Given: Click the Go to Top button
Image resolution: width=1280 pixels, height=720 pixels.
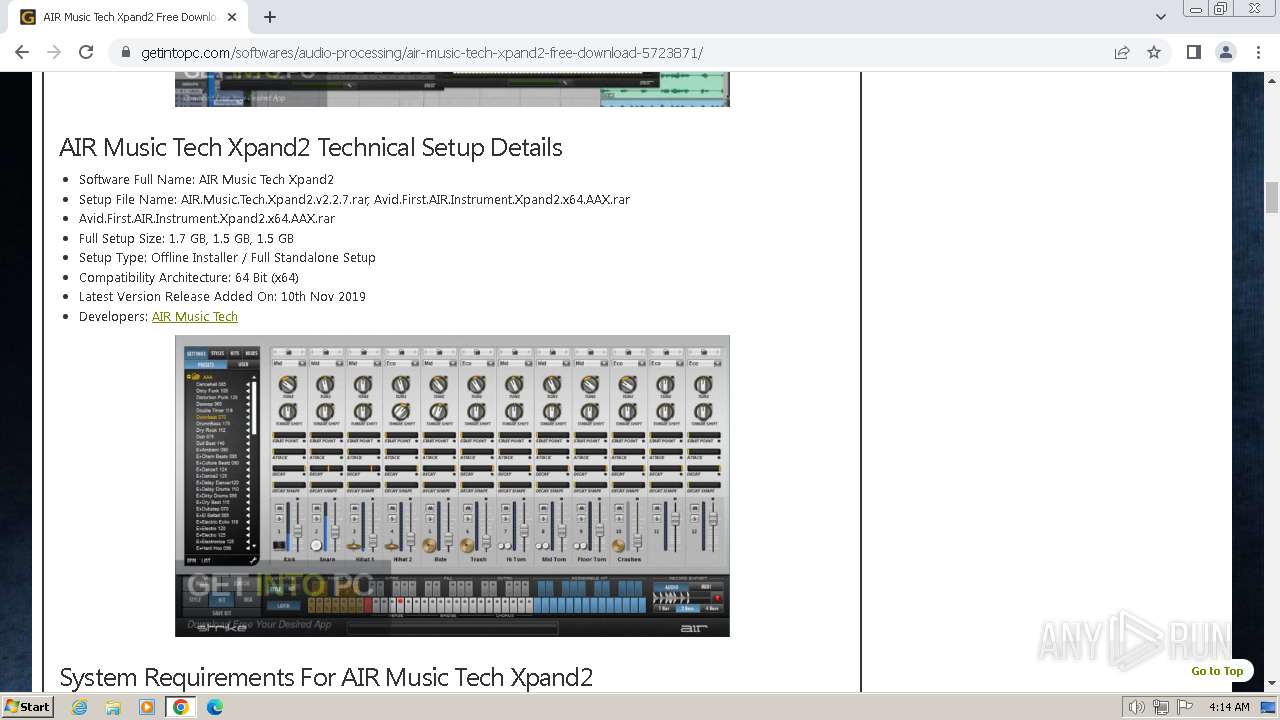Looking at the screenshot, I should tap(1217, 671).
